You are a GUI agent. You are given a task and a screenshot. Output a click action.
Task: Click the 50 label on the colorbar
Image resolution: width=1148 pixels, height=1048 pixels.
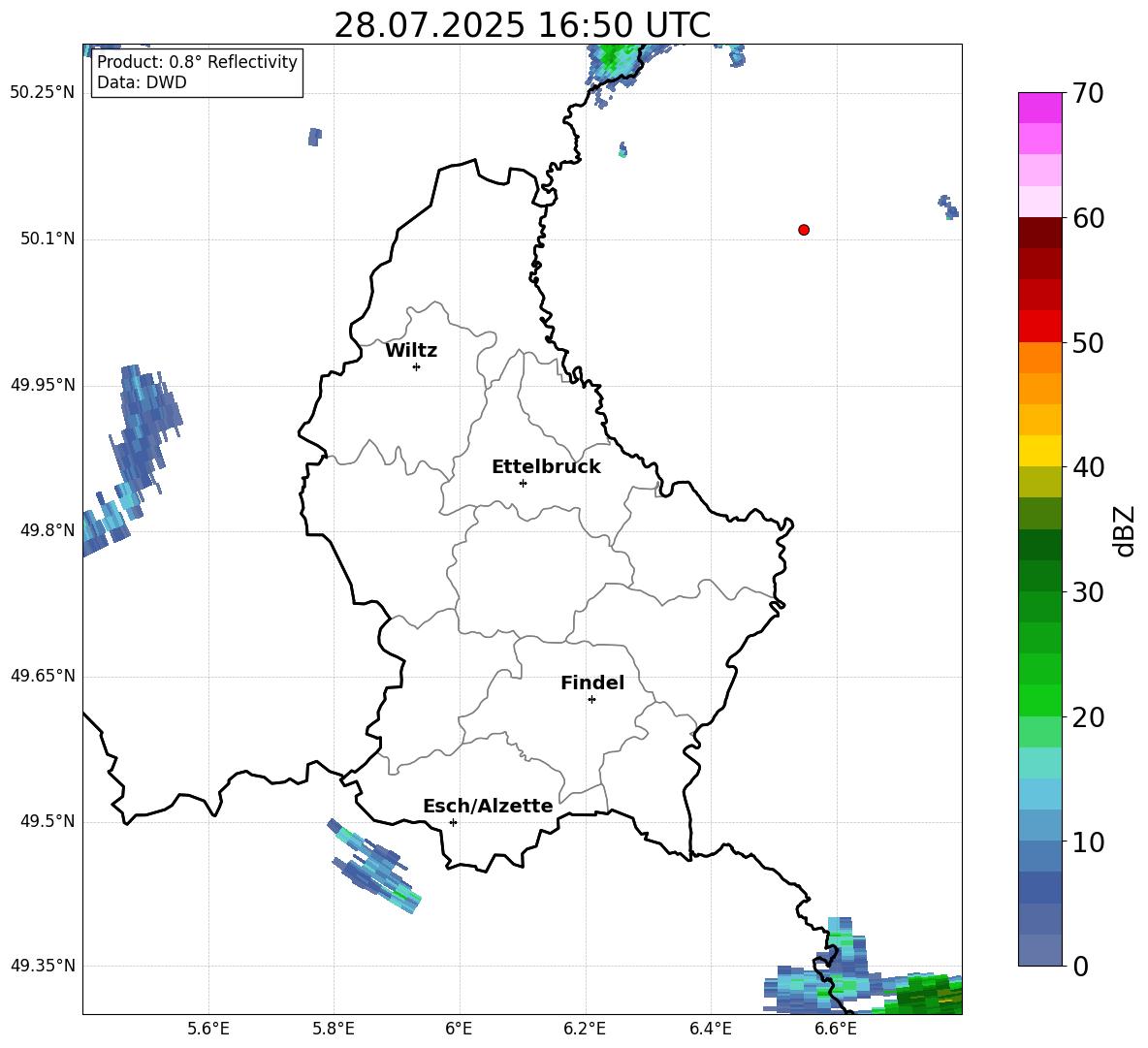[x=1087, y=342]
